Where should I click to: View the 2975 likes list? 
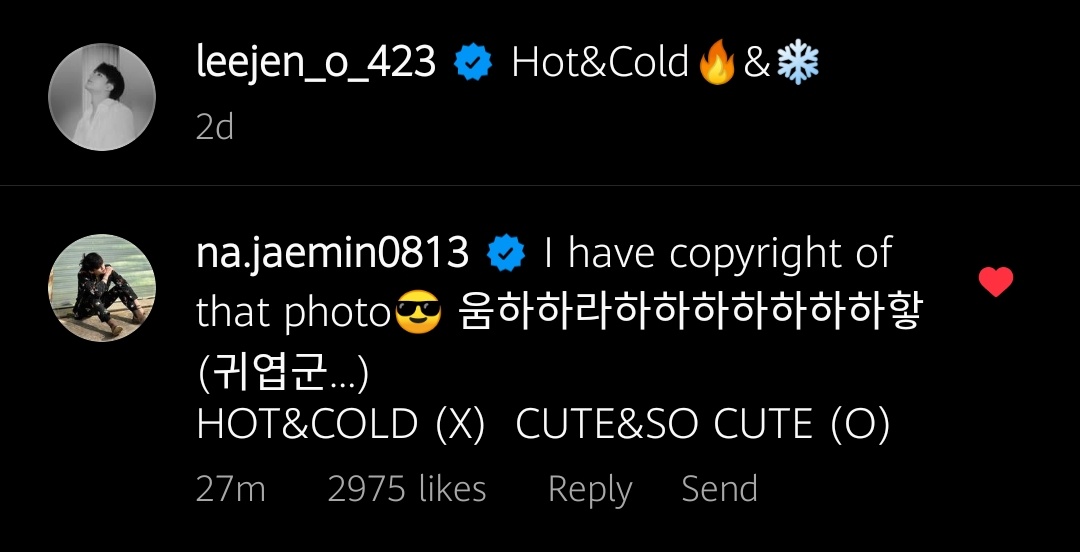[407, 489]
